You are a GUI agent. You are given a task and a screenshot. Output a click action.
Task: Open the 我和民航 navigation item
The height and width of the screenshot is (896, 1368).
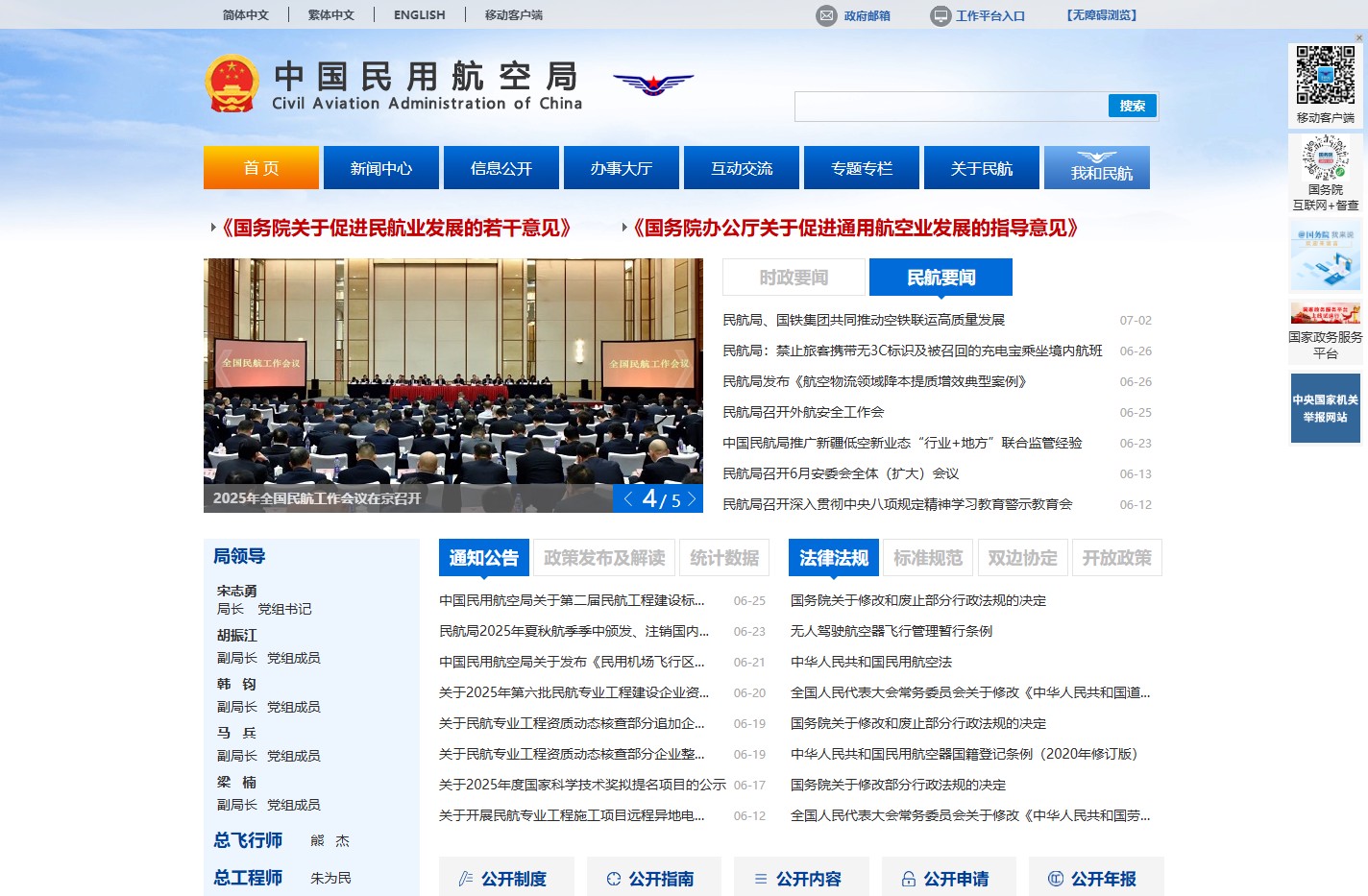[x=1097, y=168]
